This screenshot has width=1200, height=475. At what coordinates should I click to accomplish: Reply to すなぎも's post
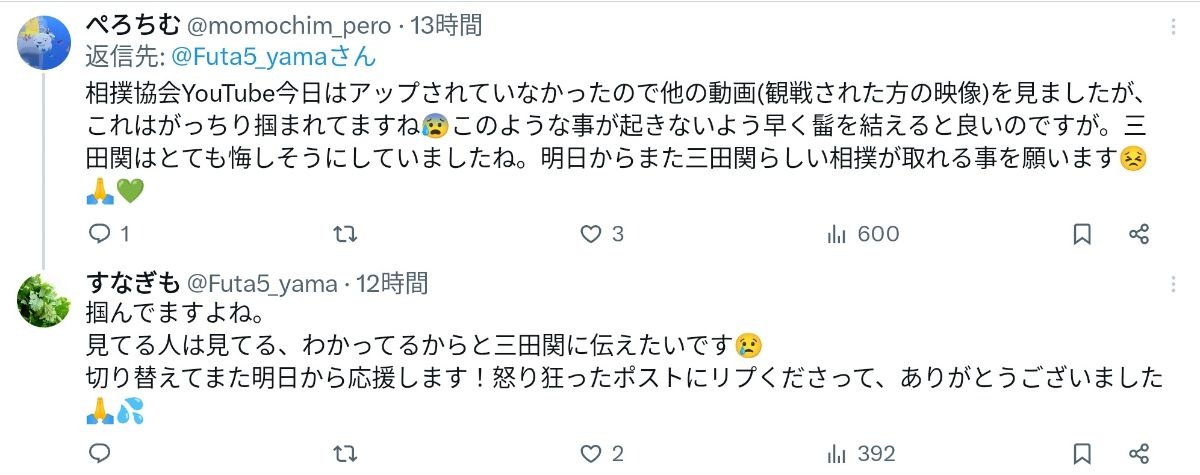tap(99, 453)
